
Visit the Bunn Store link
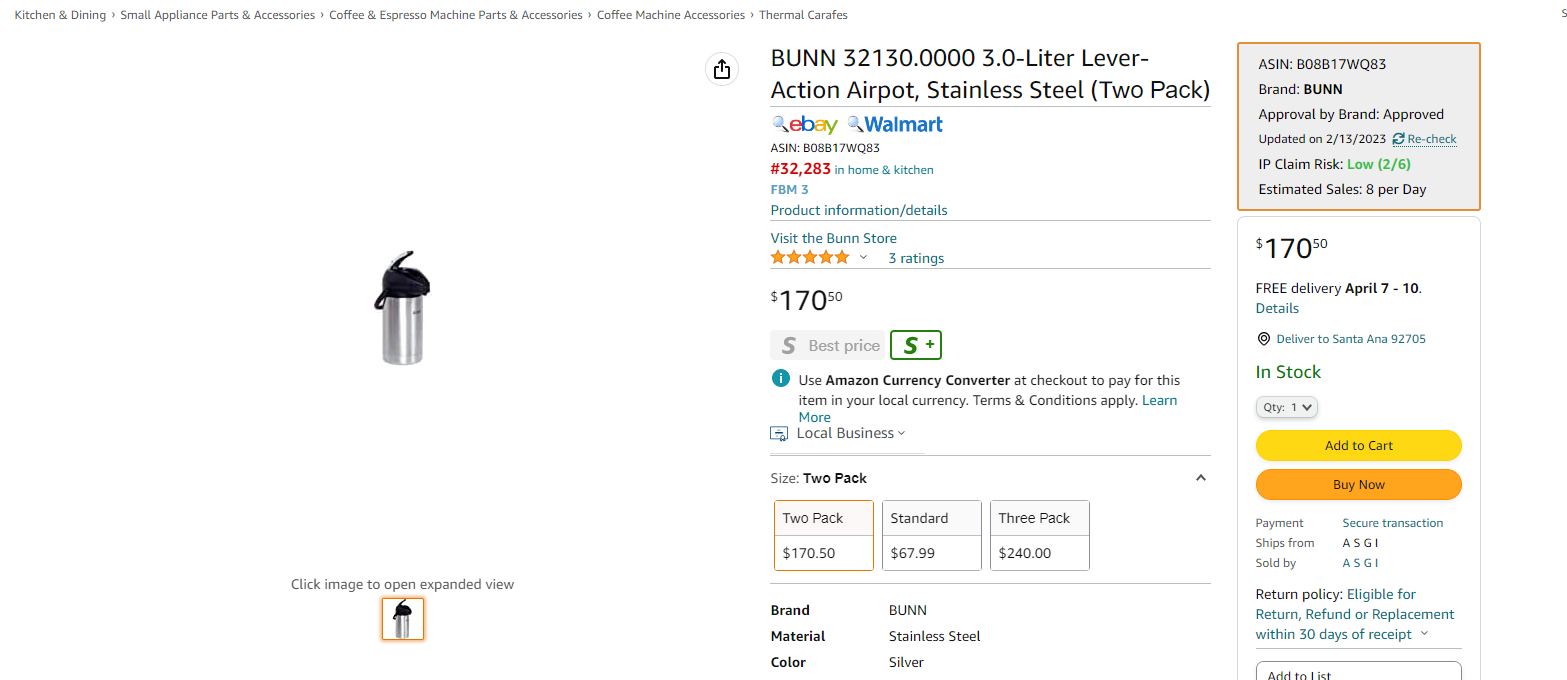pos(833,238)
